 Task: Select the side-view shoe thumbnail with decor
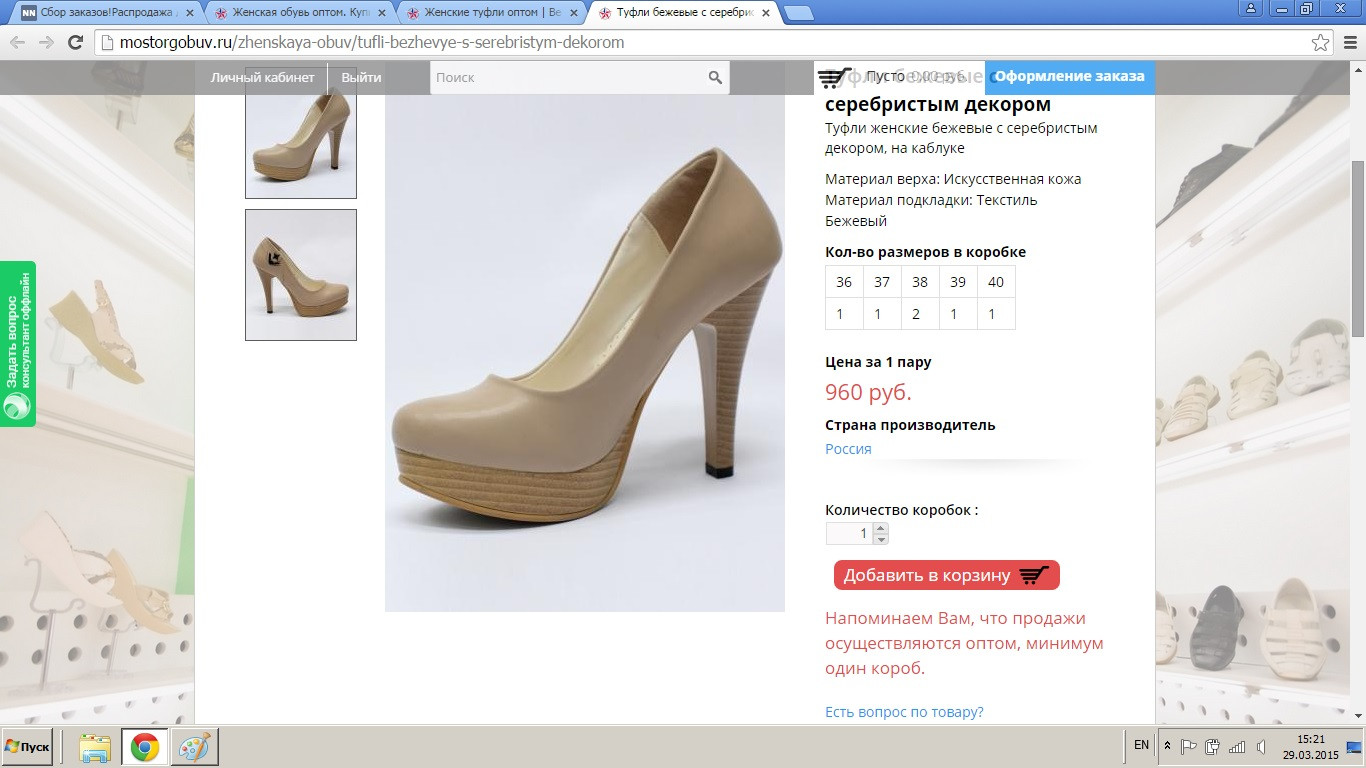tap(301, 275)
